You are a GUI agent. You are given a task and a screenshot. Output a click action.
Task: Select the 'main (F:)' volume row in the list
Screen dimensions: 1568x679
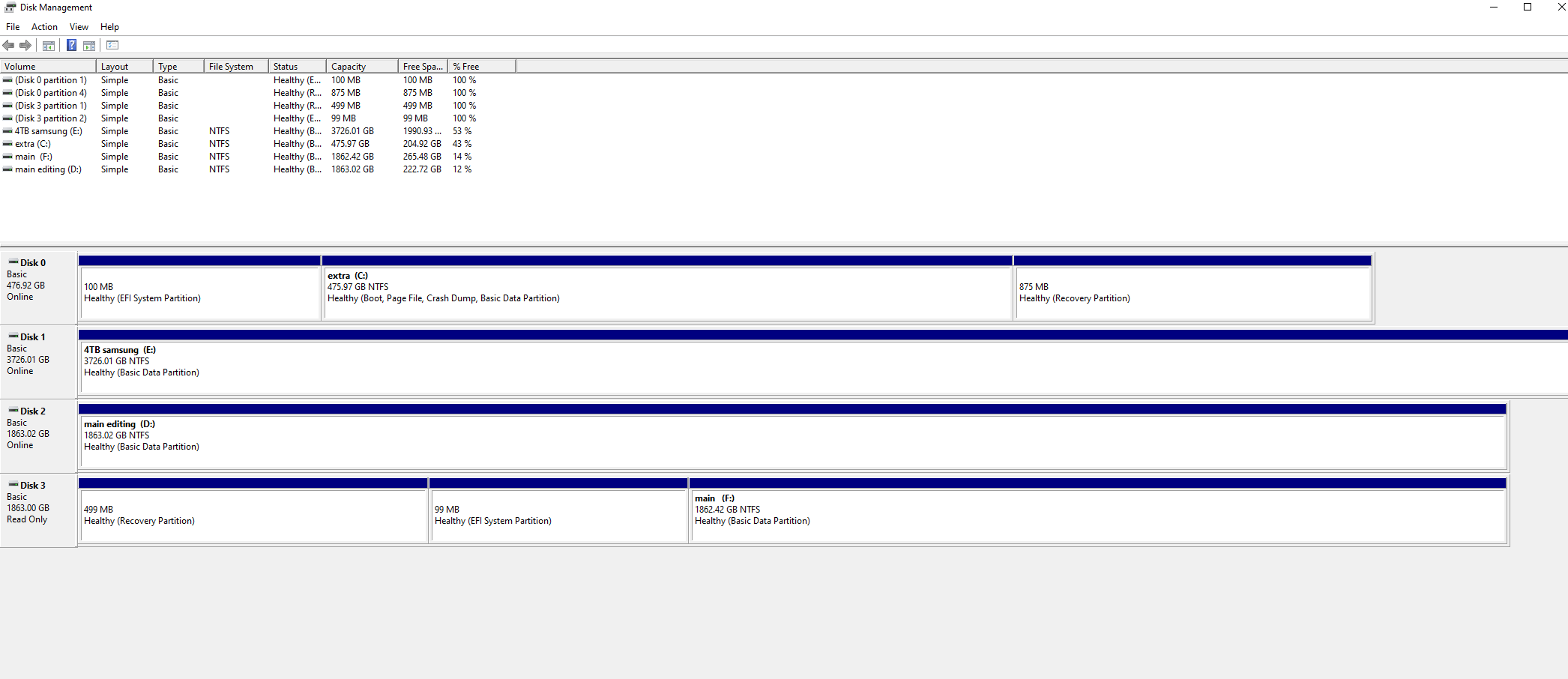coord(258,157)
